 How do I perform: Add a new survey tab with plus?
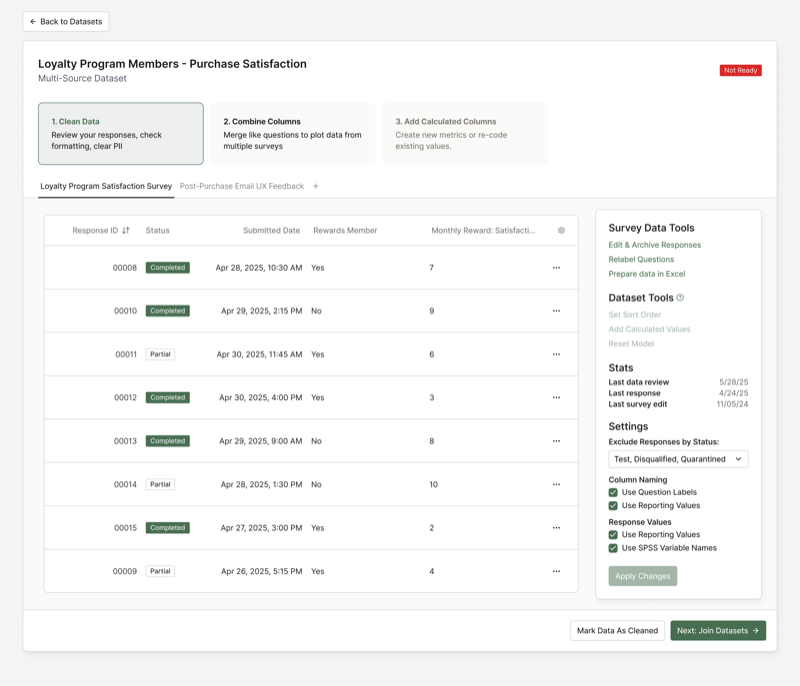tap(316, 186)
